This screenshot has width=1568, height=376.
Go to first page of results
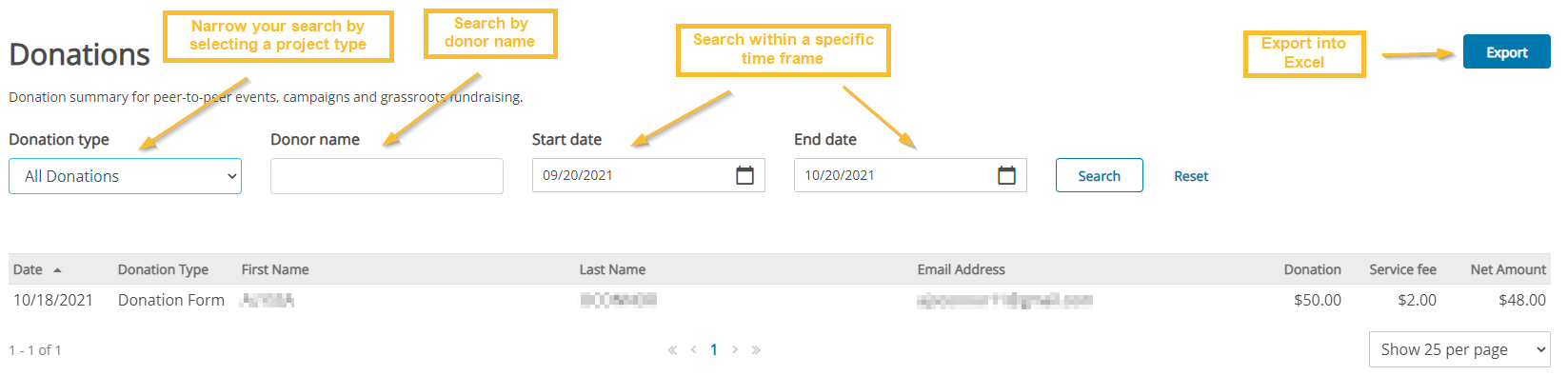[x=672, y=350]
